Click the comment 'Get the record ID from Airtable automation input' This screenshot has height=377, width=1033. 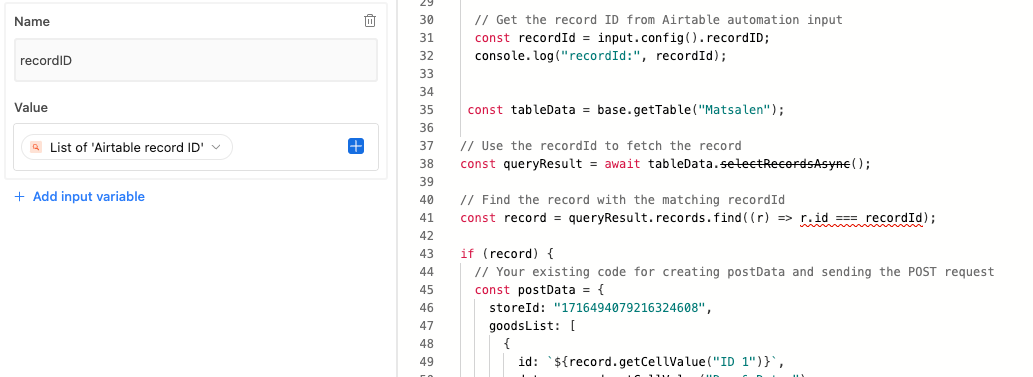pos(658,20)
